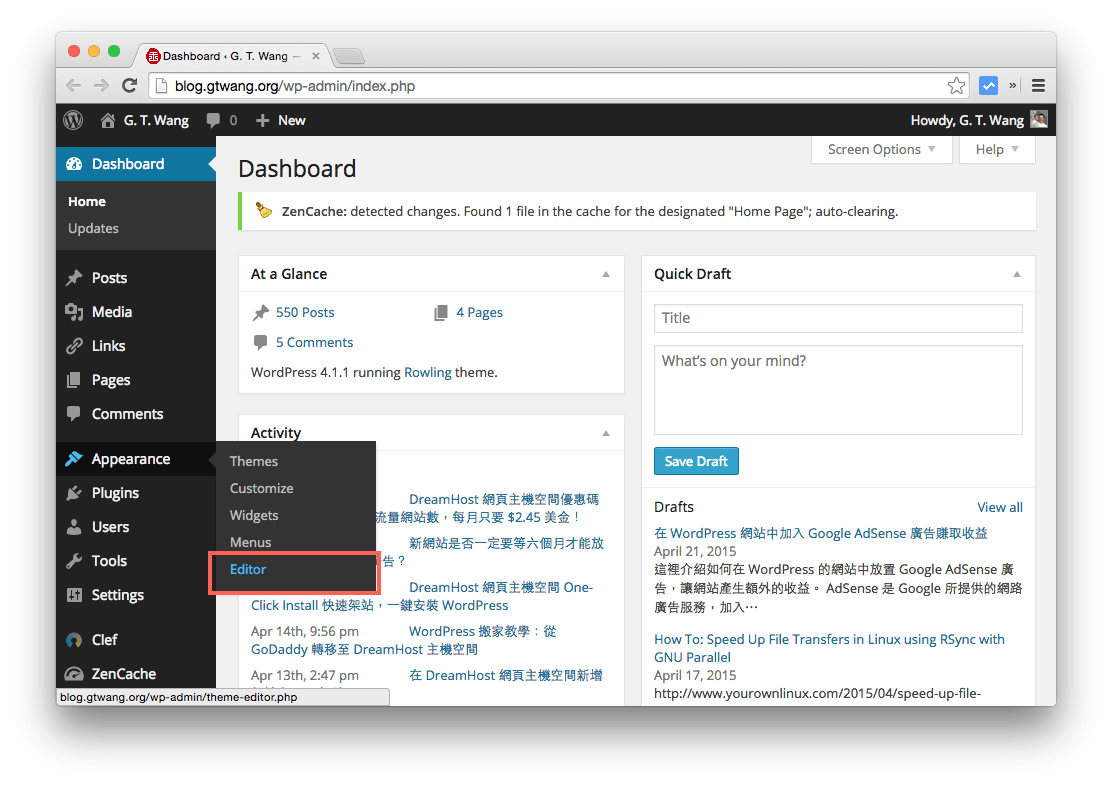The height and width of the screenshot is (786, 1112).
Task: Click the Title field in Quick Draft
Action: point(837,318)
